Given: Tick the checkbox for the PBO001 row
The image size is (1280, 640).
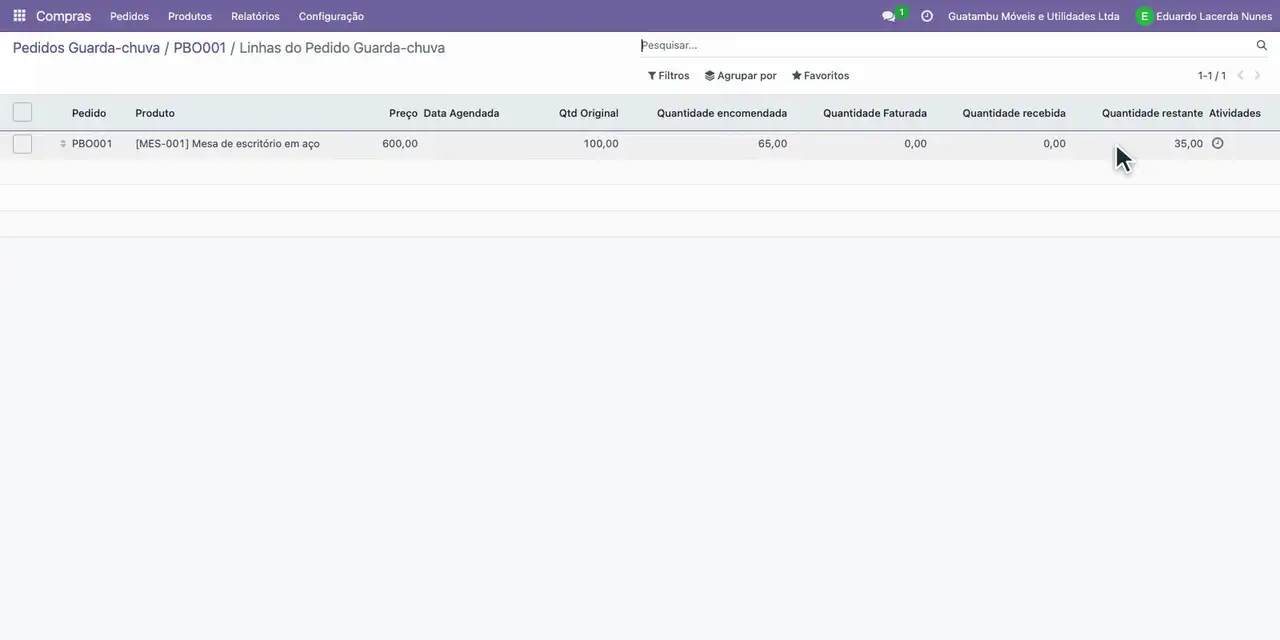Looking at the screenshot, I should [22, 144].
